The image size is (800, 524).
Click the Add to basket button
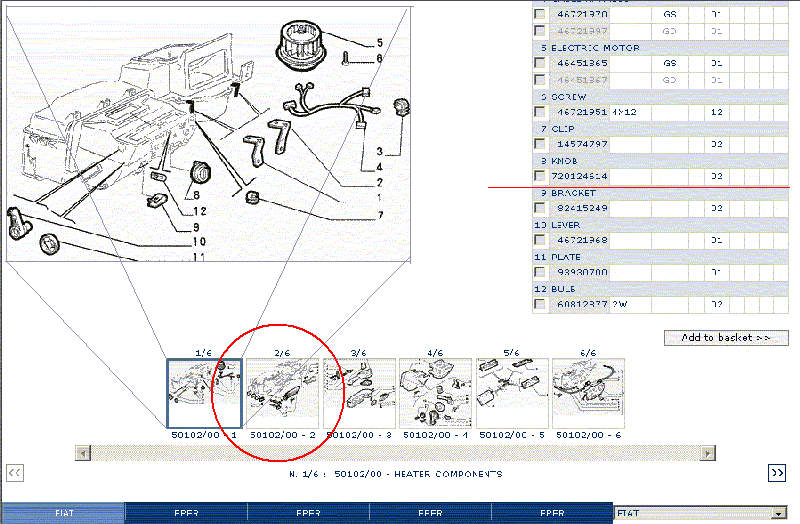726,338
